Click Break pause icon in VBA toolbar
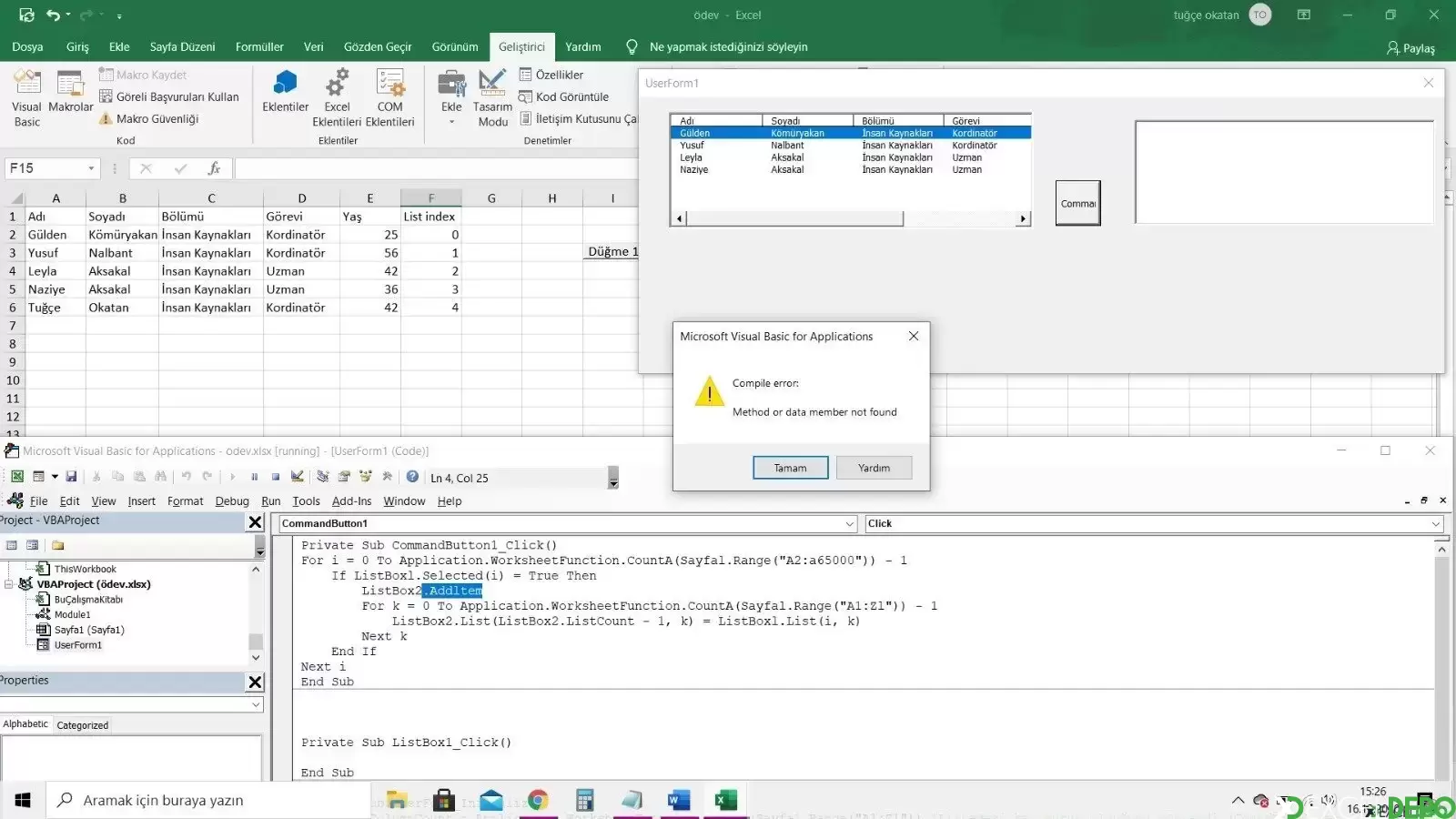 pyautogui.click(x=254, y=477)
